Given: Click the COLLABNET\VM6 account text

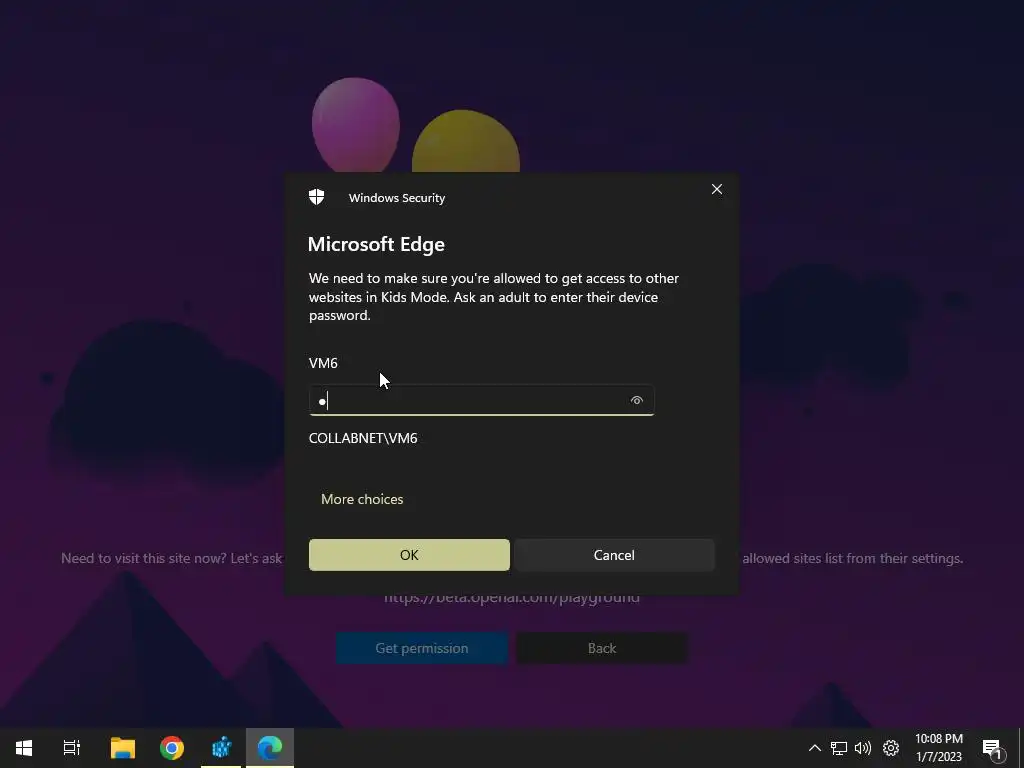Looking at the screenshot, I should [x=363, y=438].
